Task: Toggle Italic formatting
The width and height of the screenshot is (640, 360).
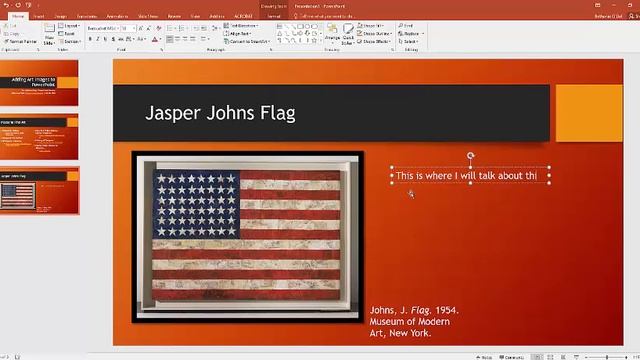Action: pos(98,39)
